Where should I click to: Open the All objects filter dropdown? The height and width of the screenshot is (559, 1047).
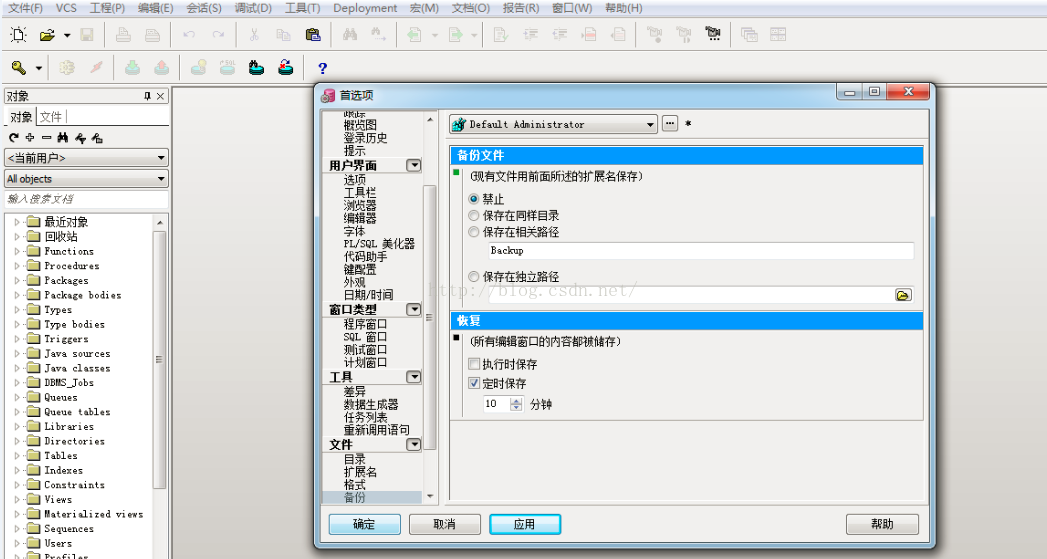pos(161,179)
